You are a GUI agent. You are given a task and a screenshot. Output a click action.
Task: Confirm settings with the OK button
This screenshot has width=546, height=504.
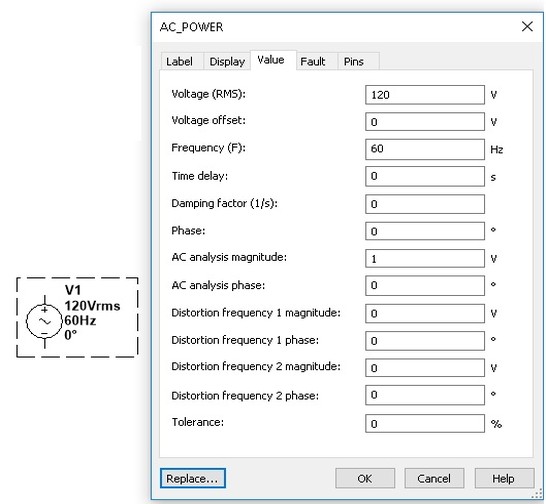[x=365, y=478]
